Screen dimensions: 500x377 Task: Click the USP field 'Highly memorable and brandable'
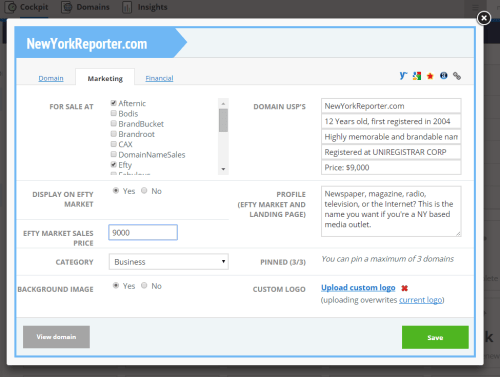coord(391,137)
